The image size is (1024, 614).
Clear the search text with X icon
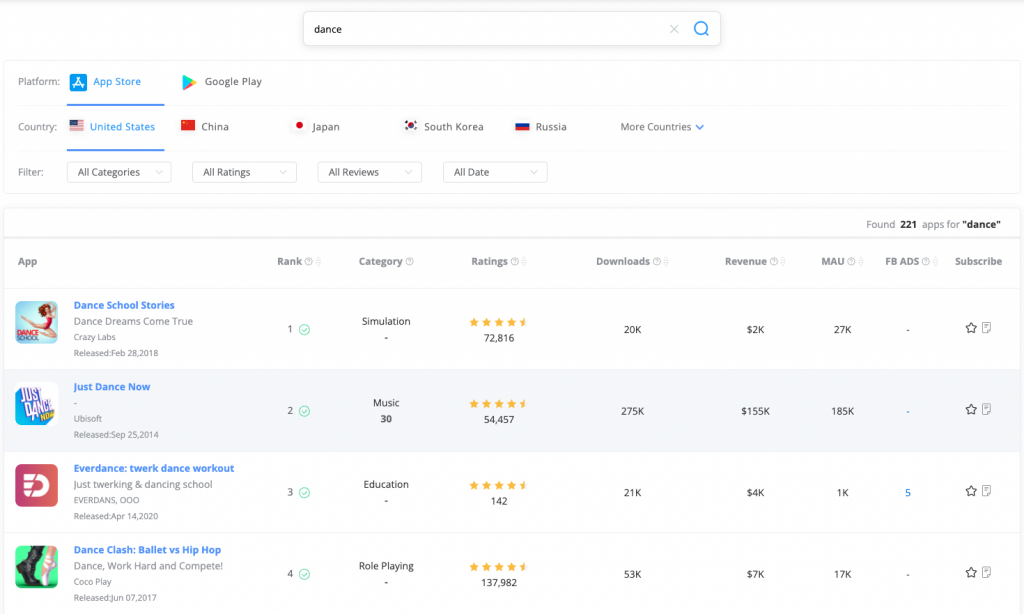(x=674, y=29)
